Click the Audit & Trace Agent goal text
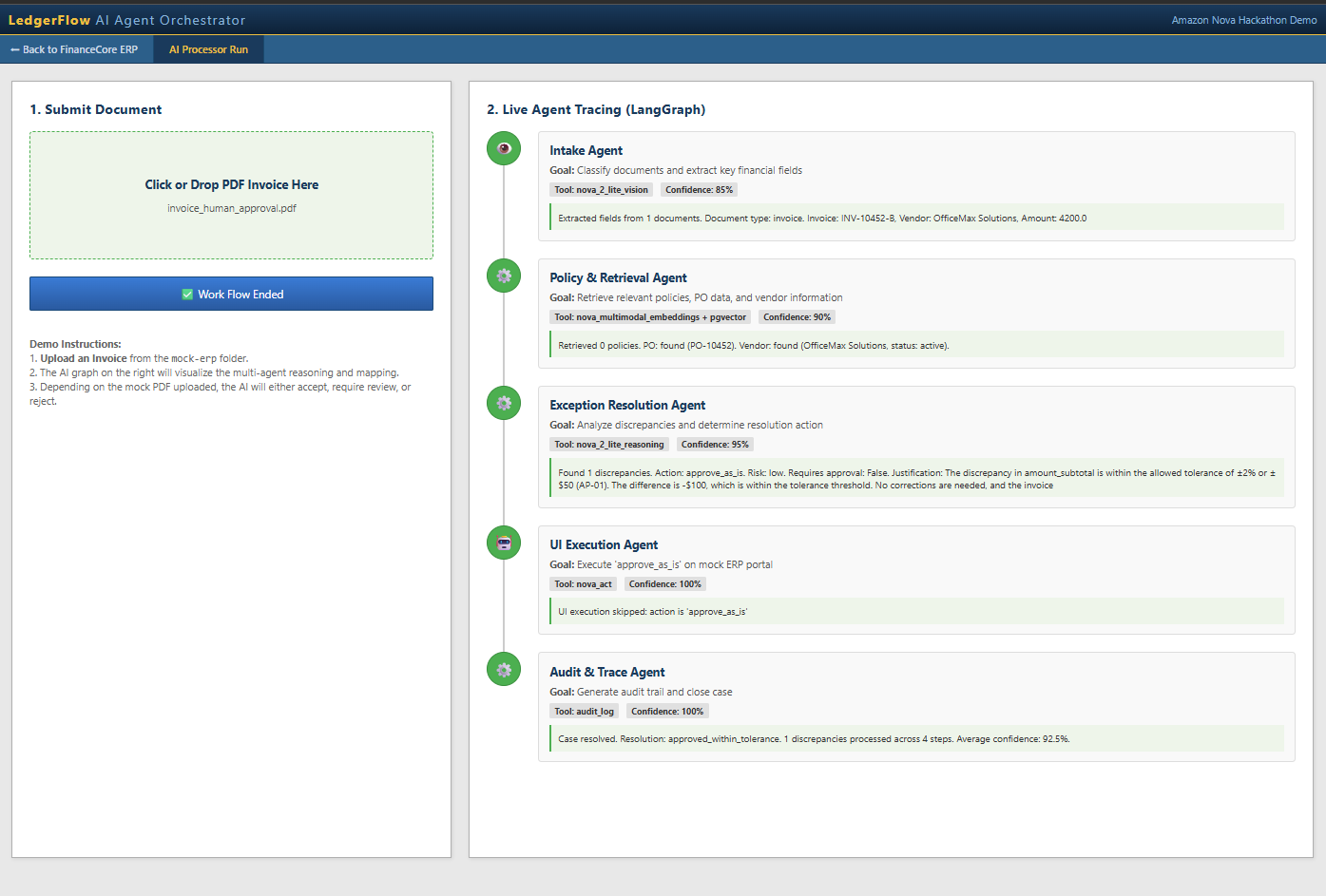 [641, 692]
